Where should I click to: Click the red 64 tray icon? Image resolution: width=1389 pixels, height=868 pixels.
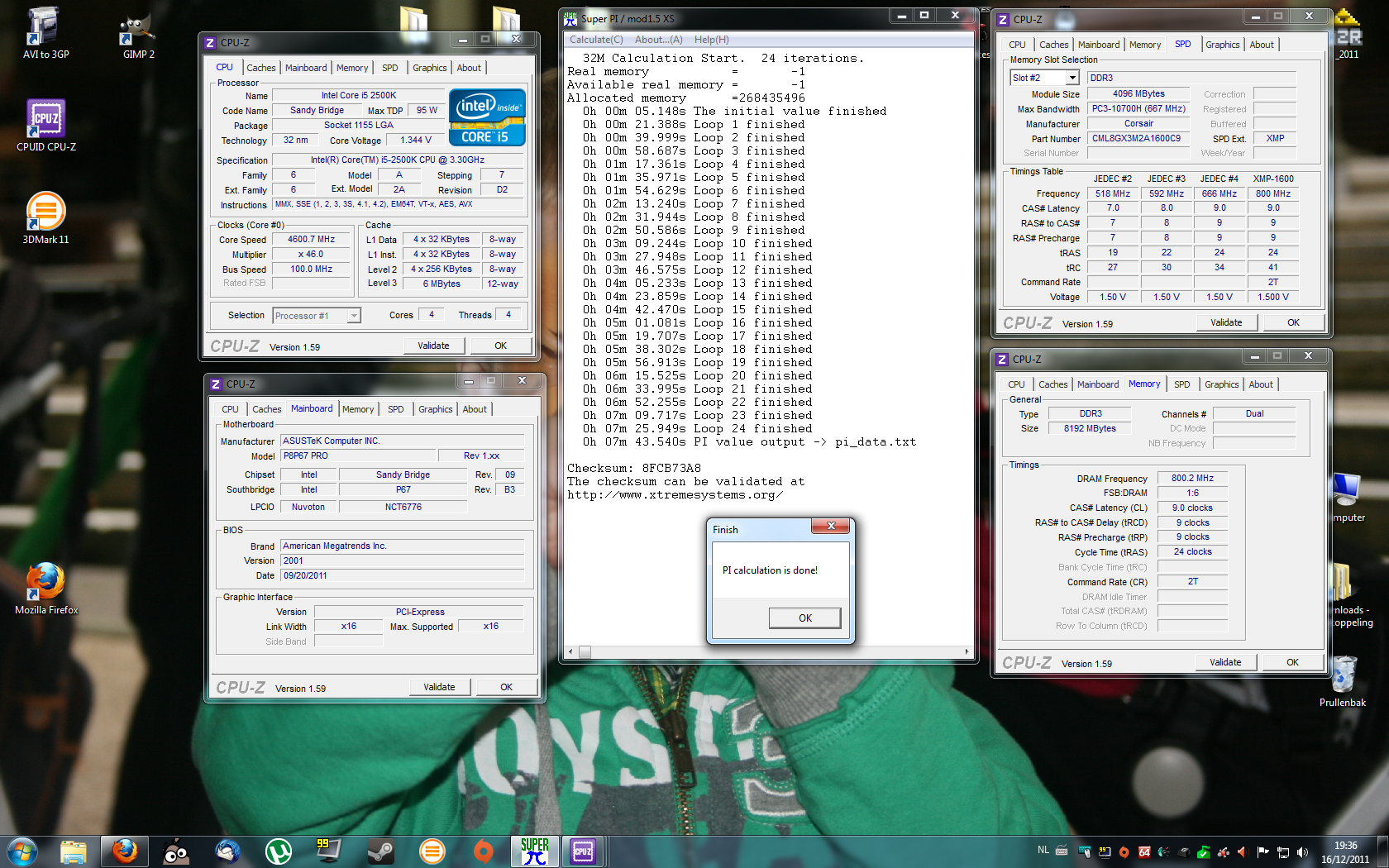1144,851
